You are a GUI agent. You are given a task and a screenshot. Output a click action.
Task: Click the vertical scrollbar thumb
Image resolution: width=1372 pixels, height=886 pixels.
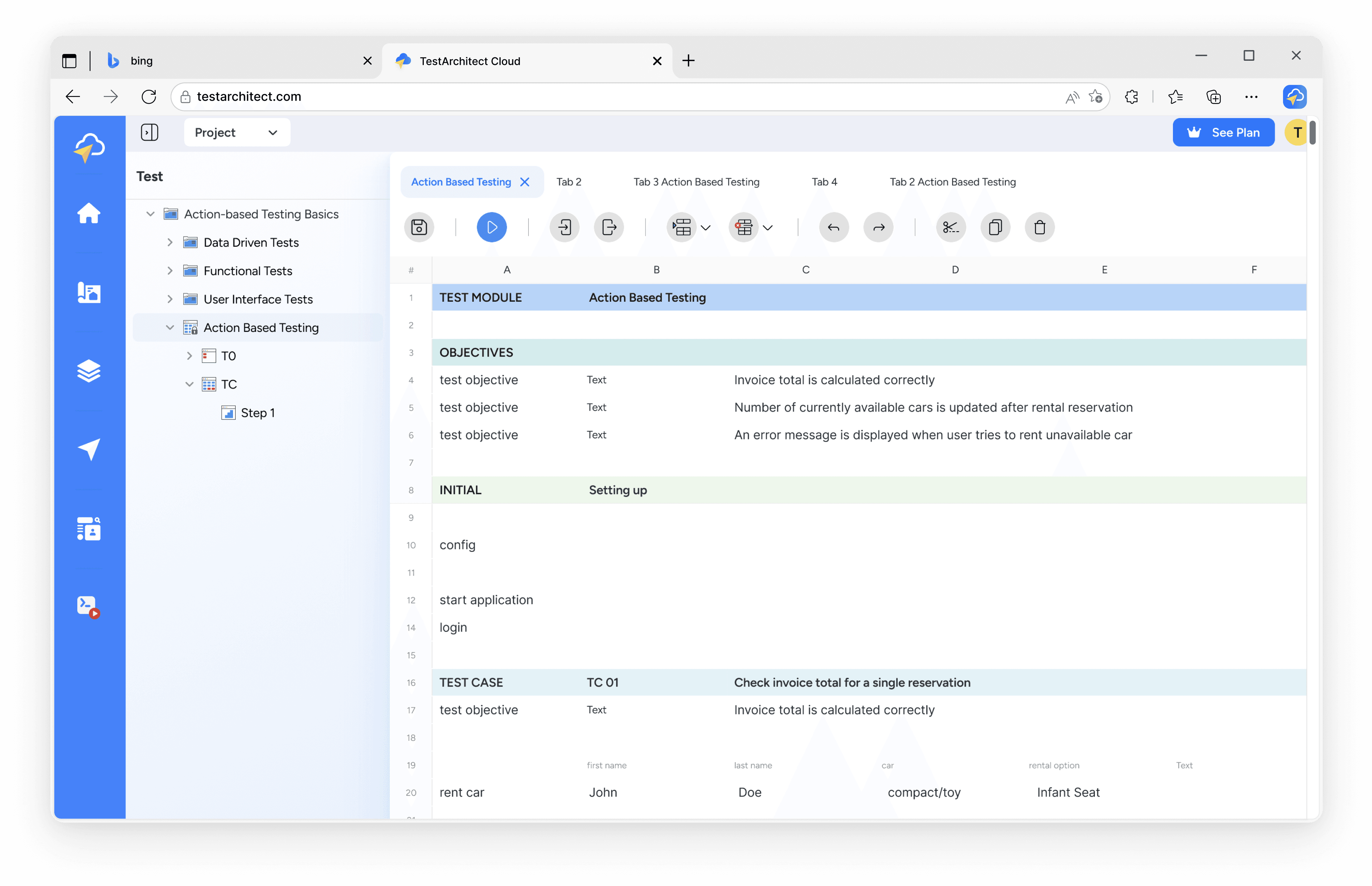point(1312,133)
